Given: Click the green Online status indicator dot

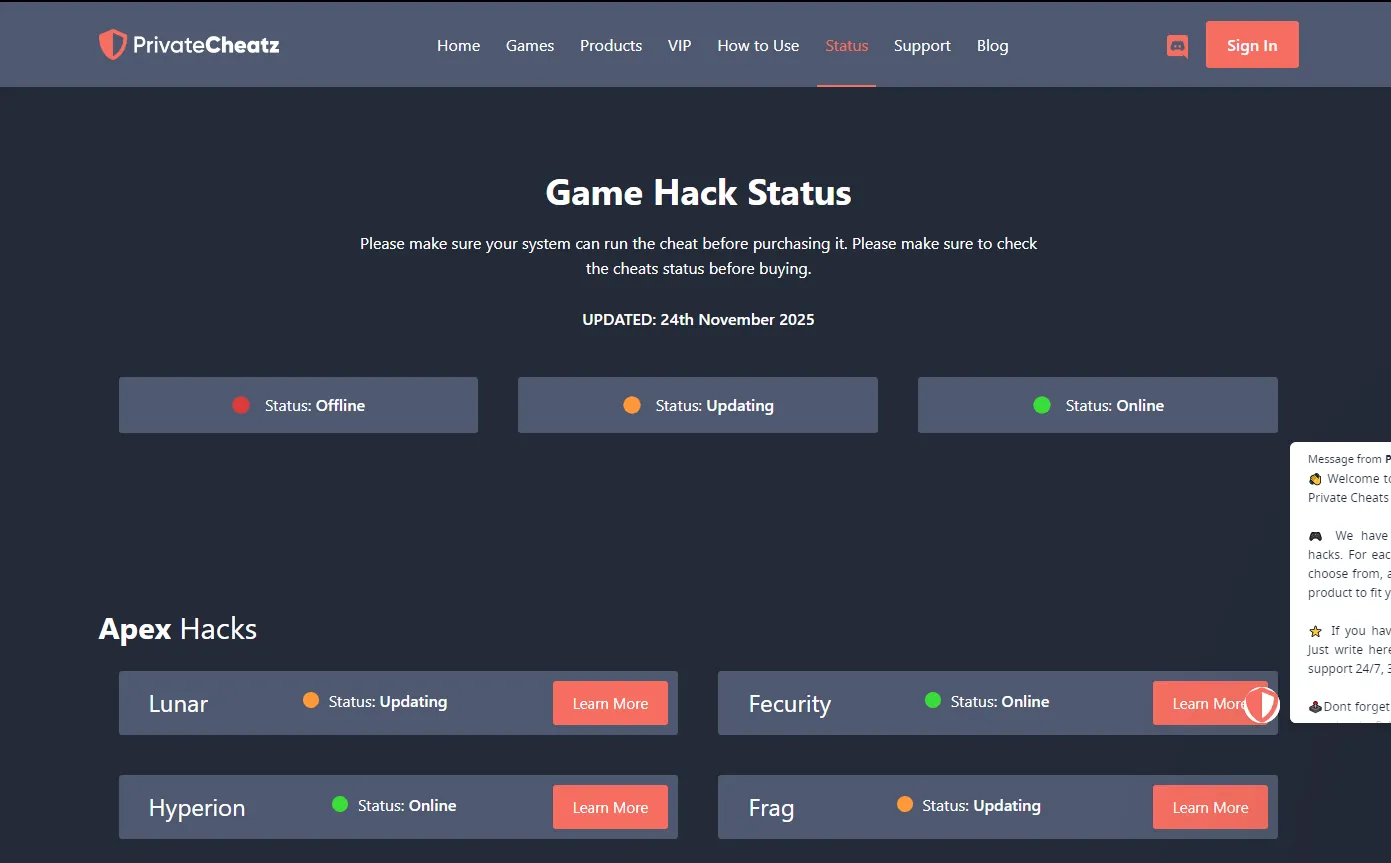Looking at the screenshot, I should pyautogui.click(x=1041, y=404).
